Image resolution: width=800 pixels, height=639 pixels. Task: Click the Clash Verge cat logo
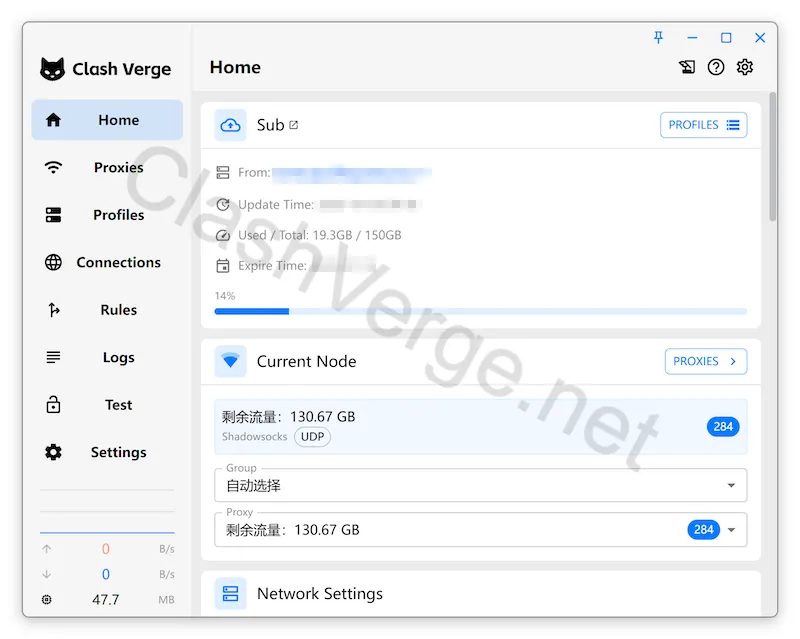click(x=53, y=69)
